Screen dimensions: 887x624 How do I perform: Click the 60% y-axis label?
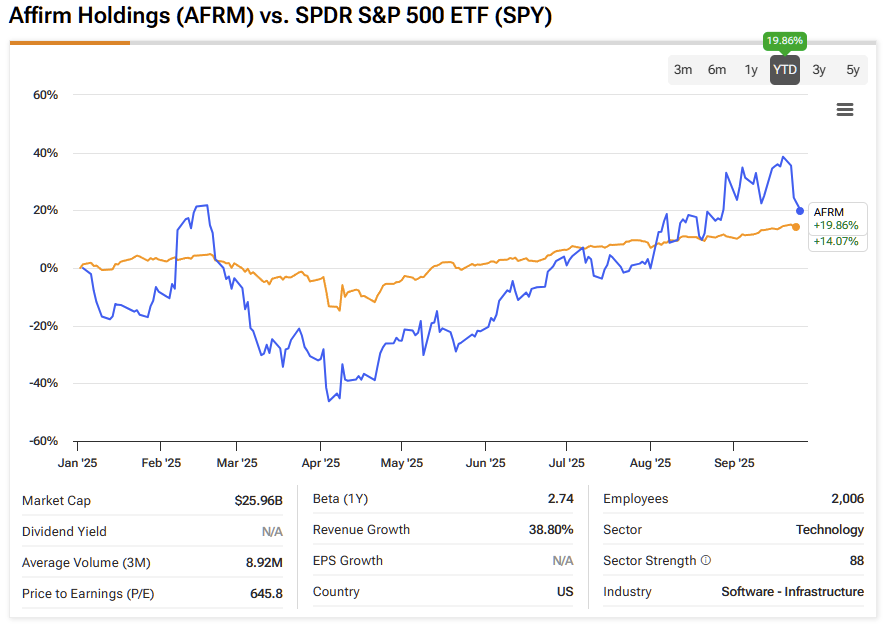[45, 95]
